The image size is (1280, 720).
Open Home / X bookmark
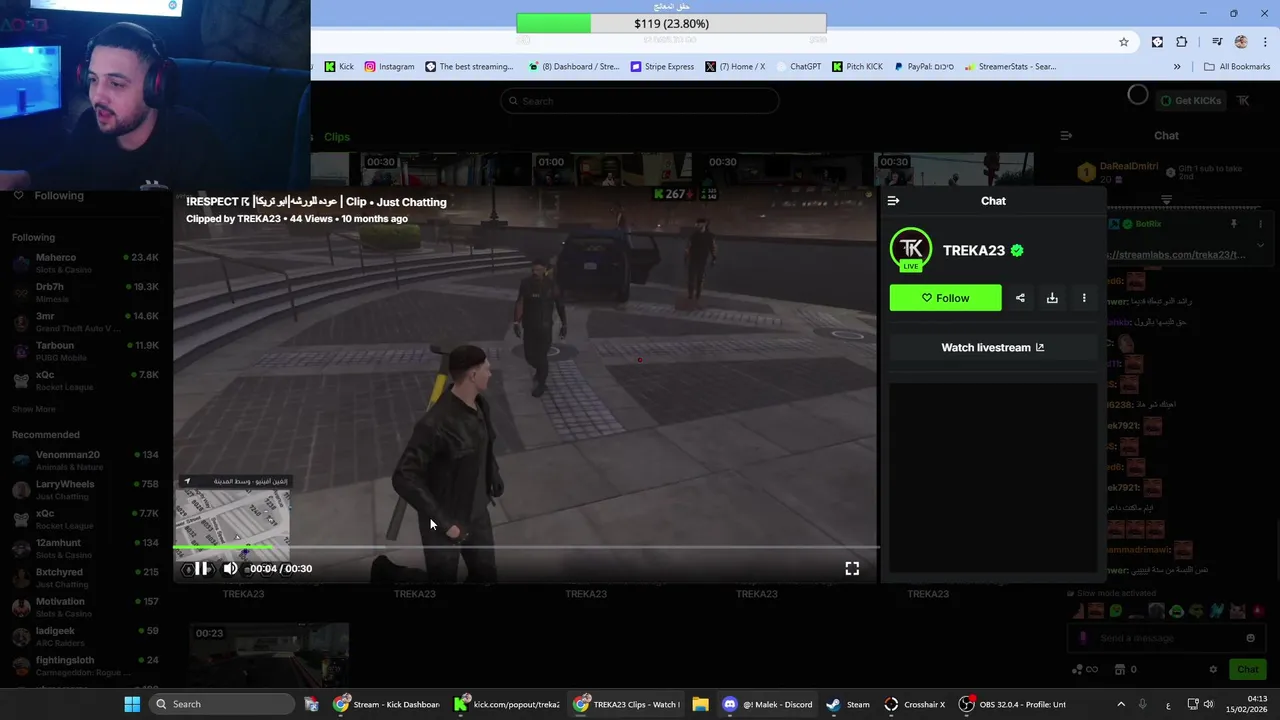click(x=735, y=67)
